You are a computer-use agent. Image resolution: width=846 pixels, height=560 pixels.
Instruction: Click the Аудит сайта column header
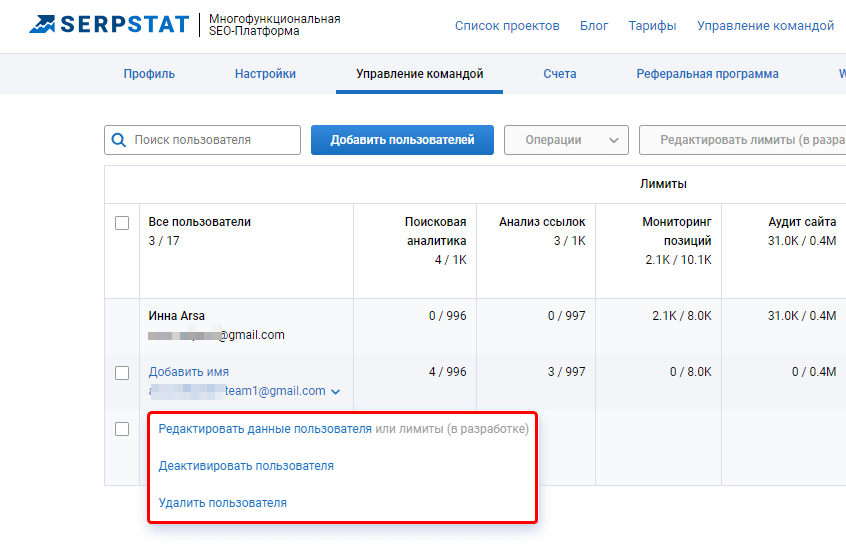tap(802, 222)
